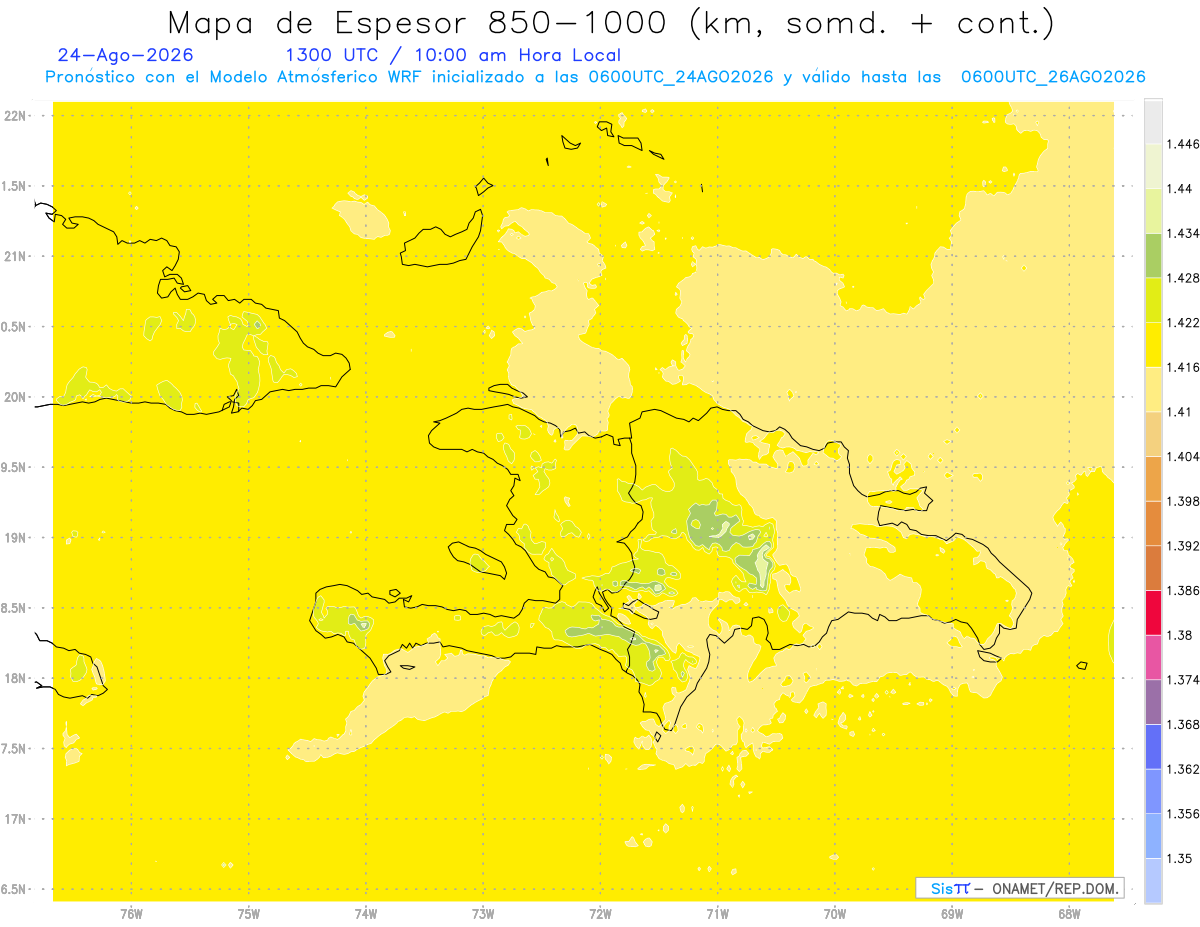Click the latitude label "22N"

click(16, 116)
